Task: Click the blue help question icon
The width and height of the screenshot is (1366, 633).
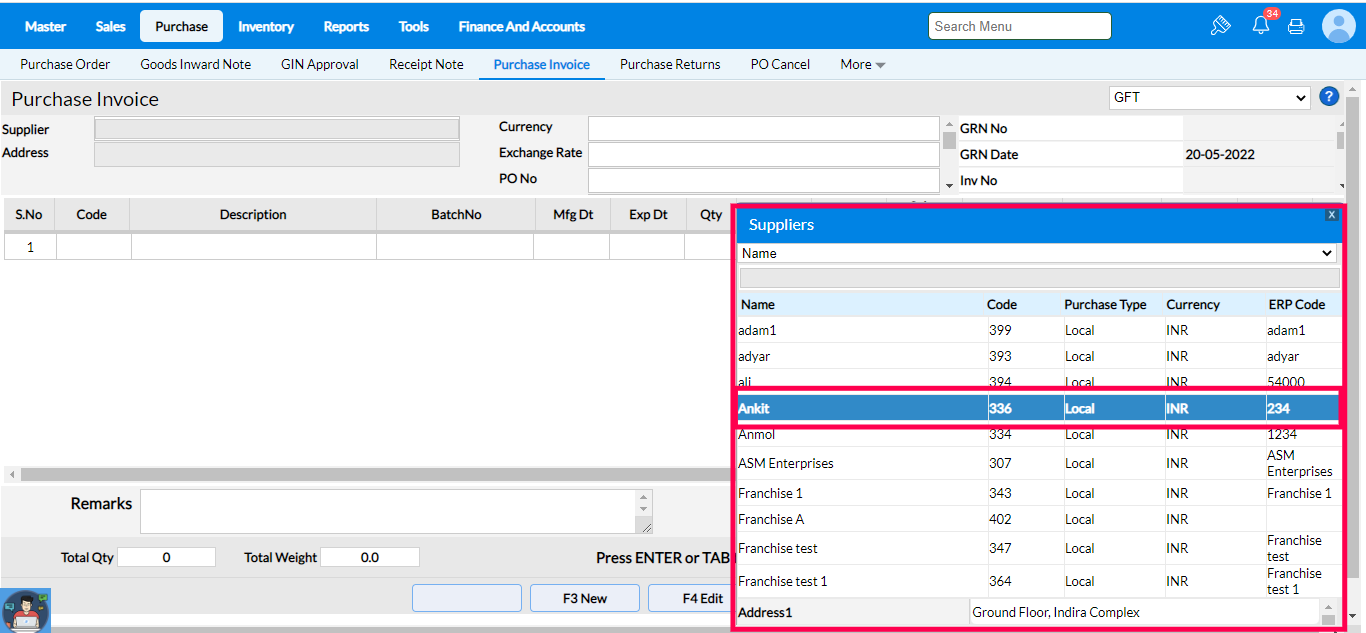Action: click(x=1329, y=97)
